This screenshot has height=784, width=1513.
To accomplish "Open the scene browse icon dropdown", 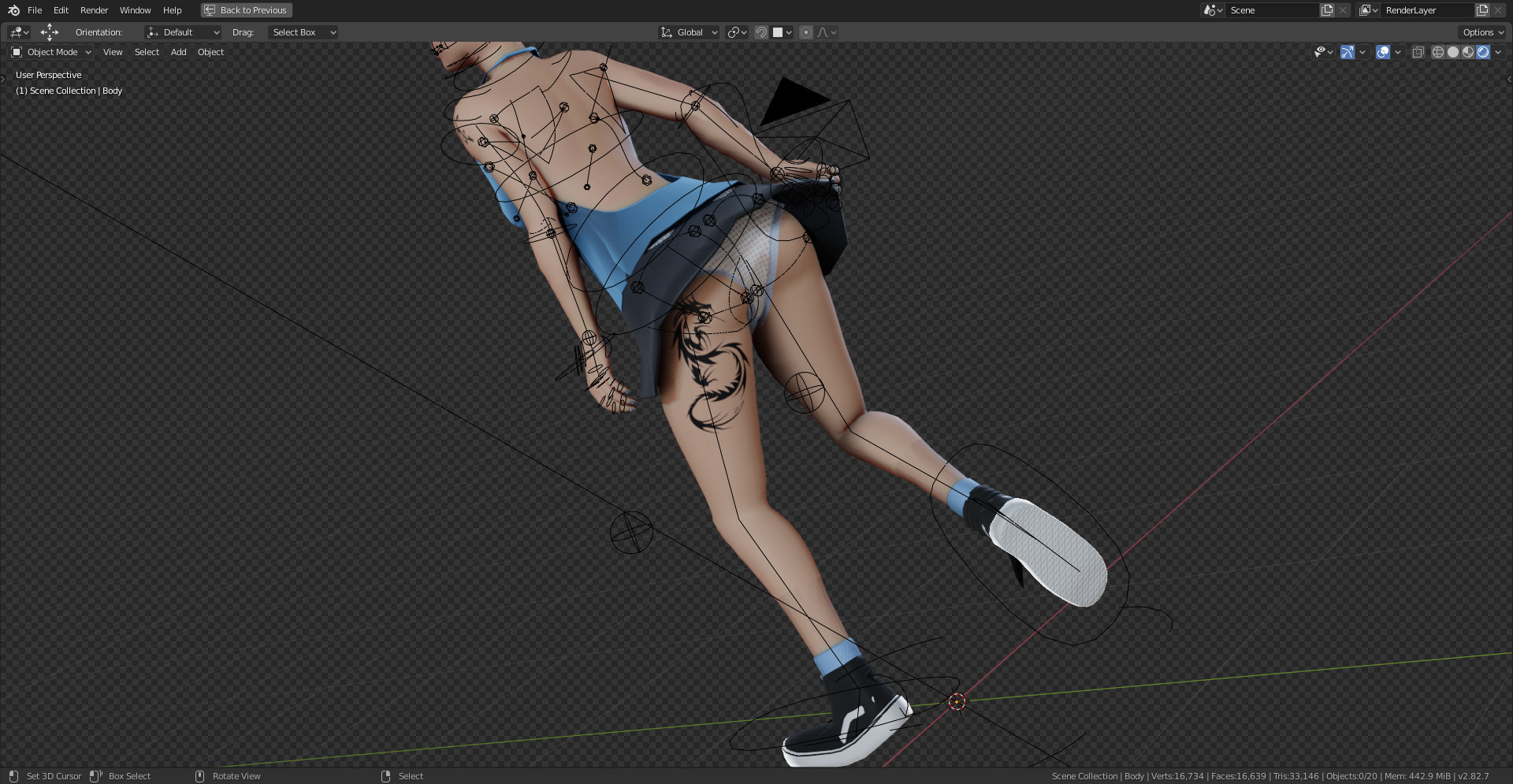I will pos(1213,10).
